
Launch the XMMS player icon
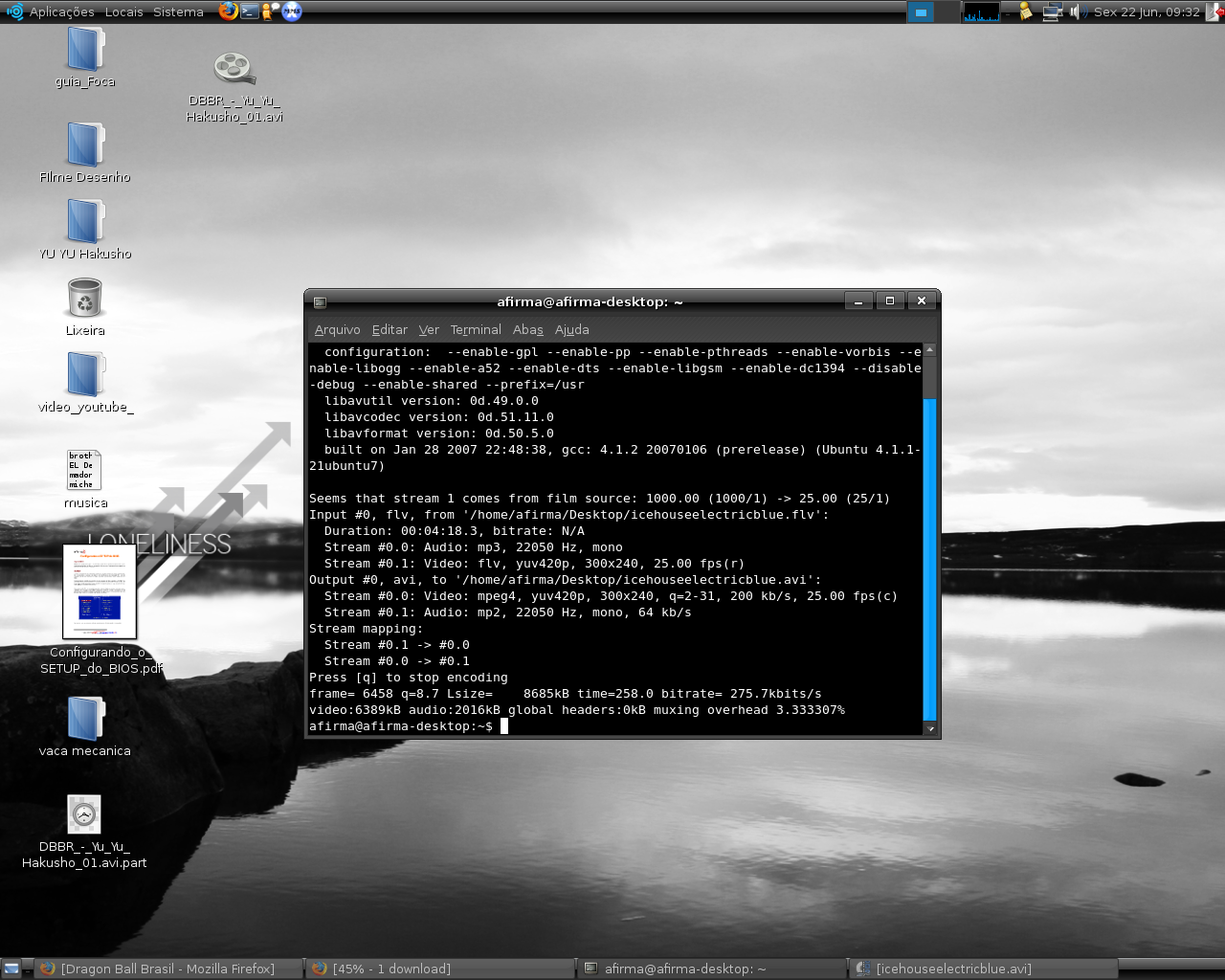[x=292, y=11]
